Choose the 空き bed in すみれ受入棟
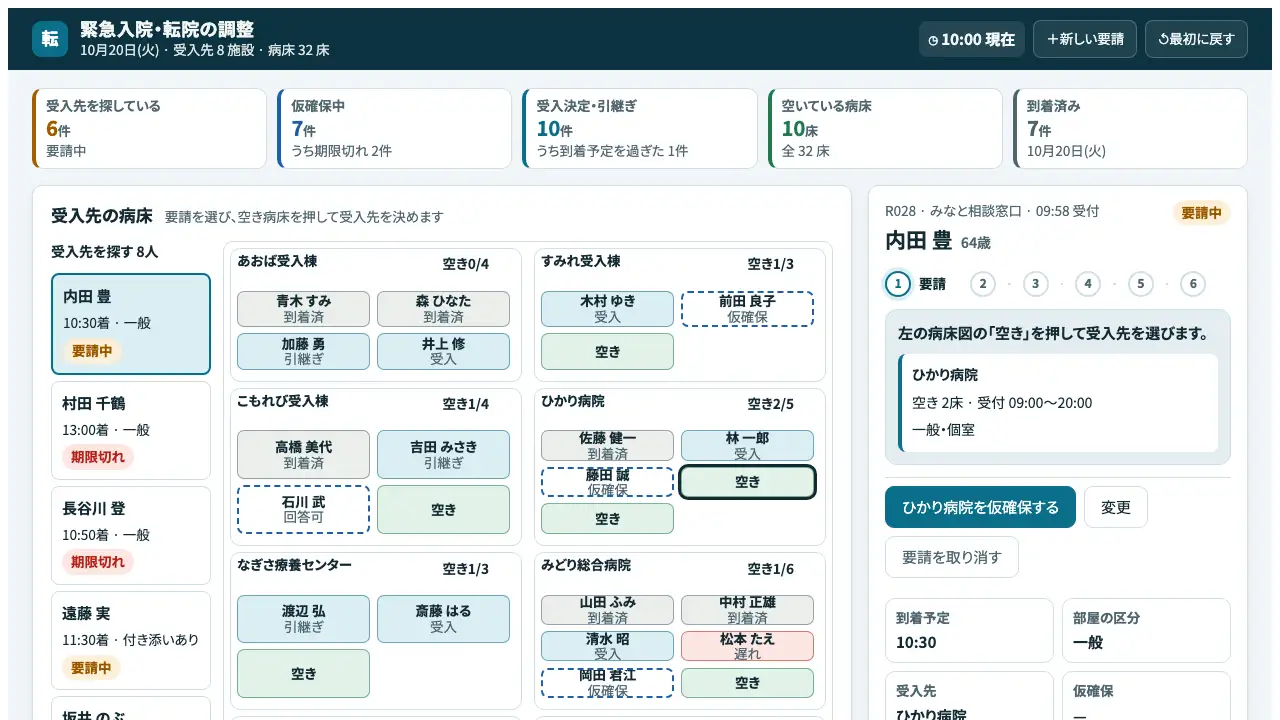 click(x=608, y=351)
